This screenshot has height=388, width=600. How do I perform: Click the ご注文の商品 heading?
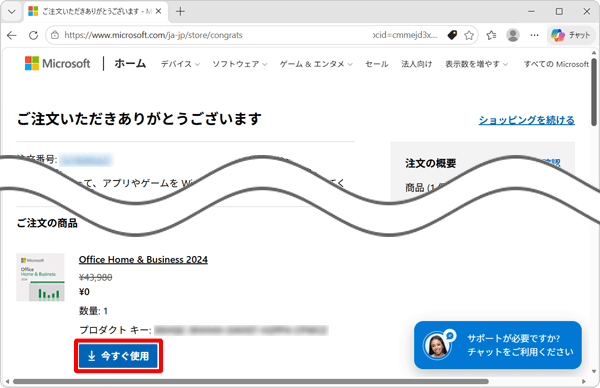pyautogui.click(x=47, y=223)
